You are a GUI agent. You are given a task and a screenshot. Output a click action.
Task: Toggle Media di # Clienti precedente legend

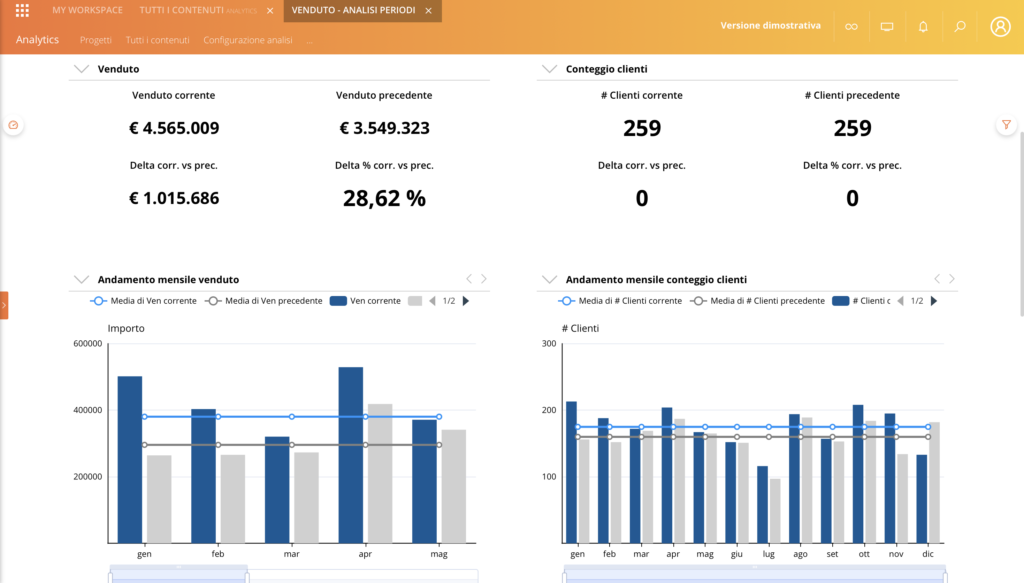point(757,301)
